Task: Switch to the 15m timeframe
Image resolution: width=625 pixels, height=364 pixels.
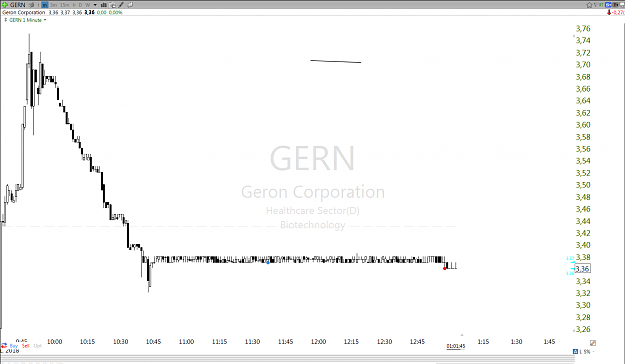Action: tap(65, 5)
